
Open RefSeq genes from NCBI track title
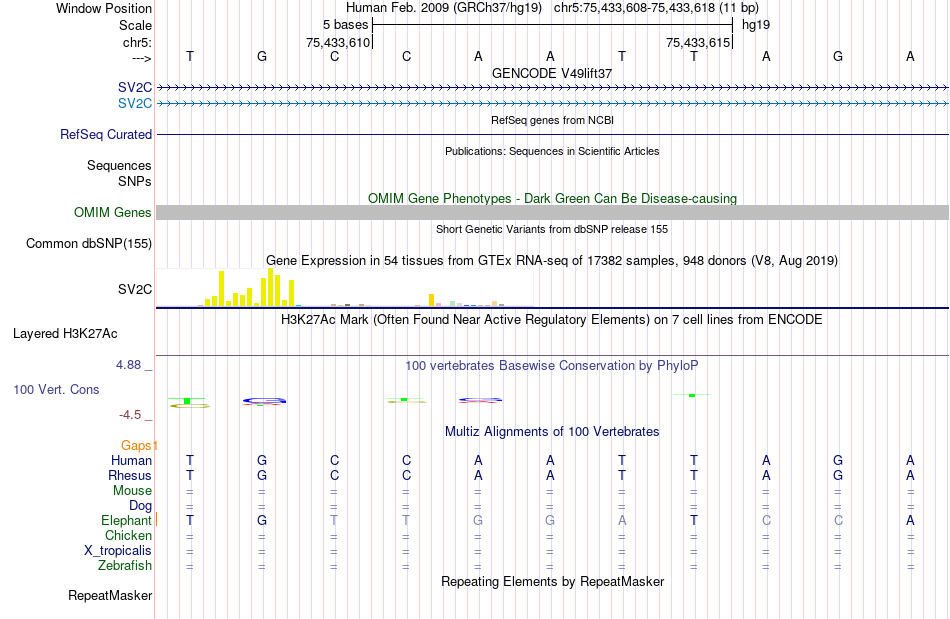pyautogui.click(x=552, y=120)
